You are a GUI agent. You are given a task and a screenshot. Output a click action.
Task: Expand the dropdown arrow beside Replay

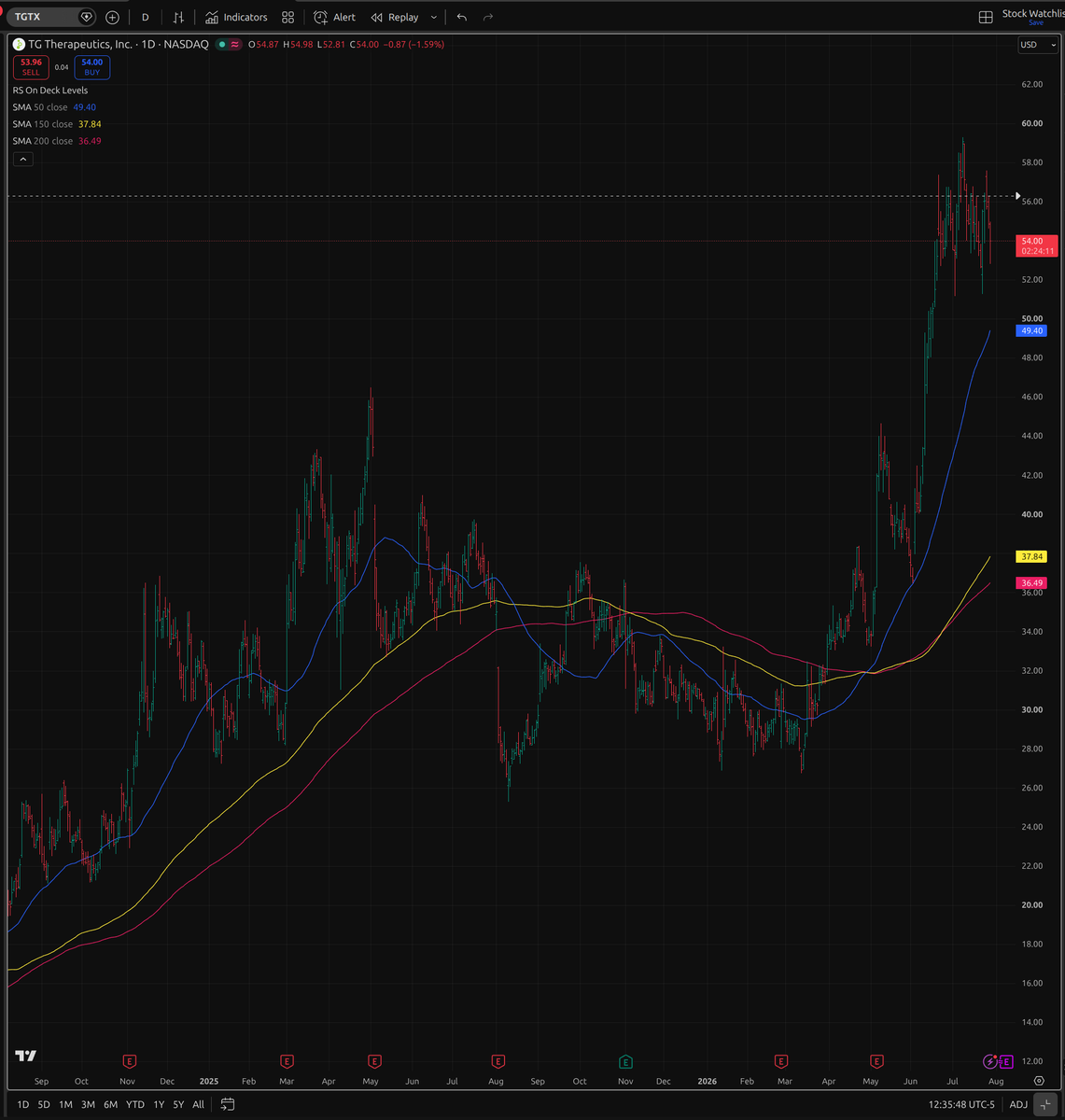tap(433, 17)
